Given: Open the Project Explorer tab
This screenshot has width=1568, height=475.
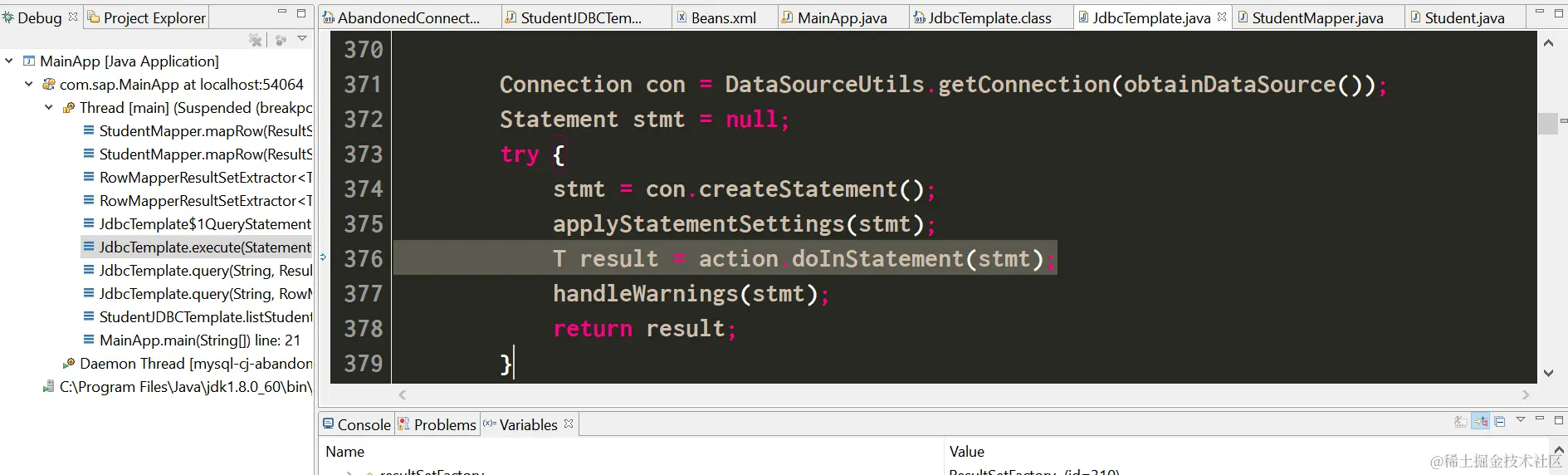Looking at the screenshot, I should click(146, 17).
